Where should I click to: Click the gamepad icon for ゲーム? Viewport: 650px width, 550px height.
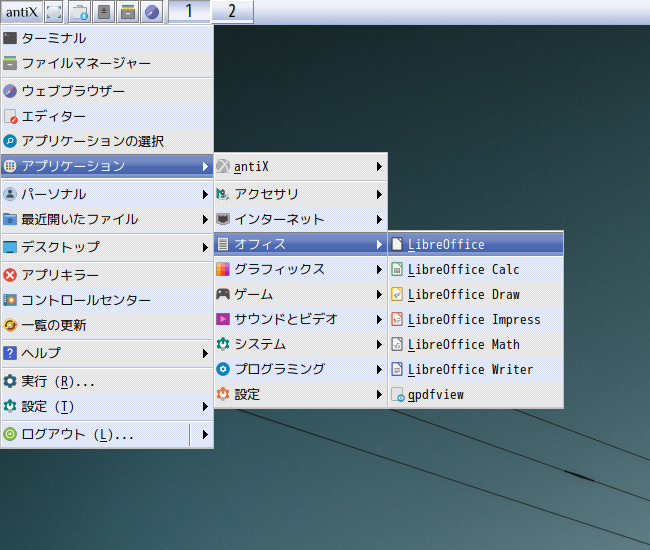click(x=223, y=294)
